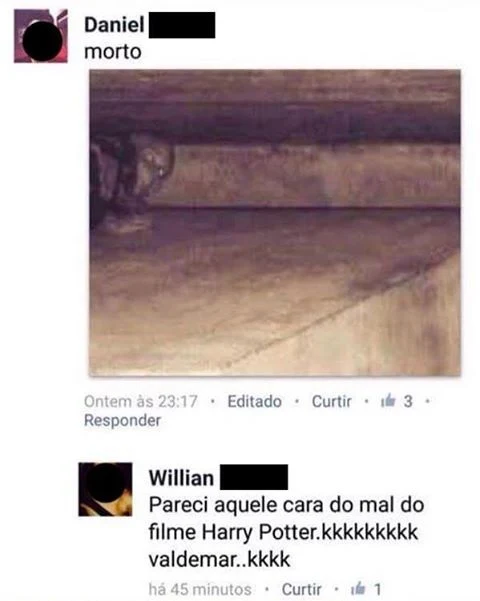Screen dimensions: 480x601
Task: Click the 'morto' comment text
Action: 113,52
